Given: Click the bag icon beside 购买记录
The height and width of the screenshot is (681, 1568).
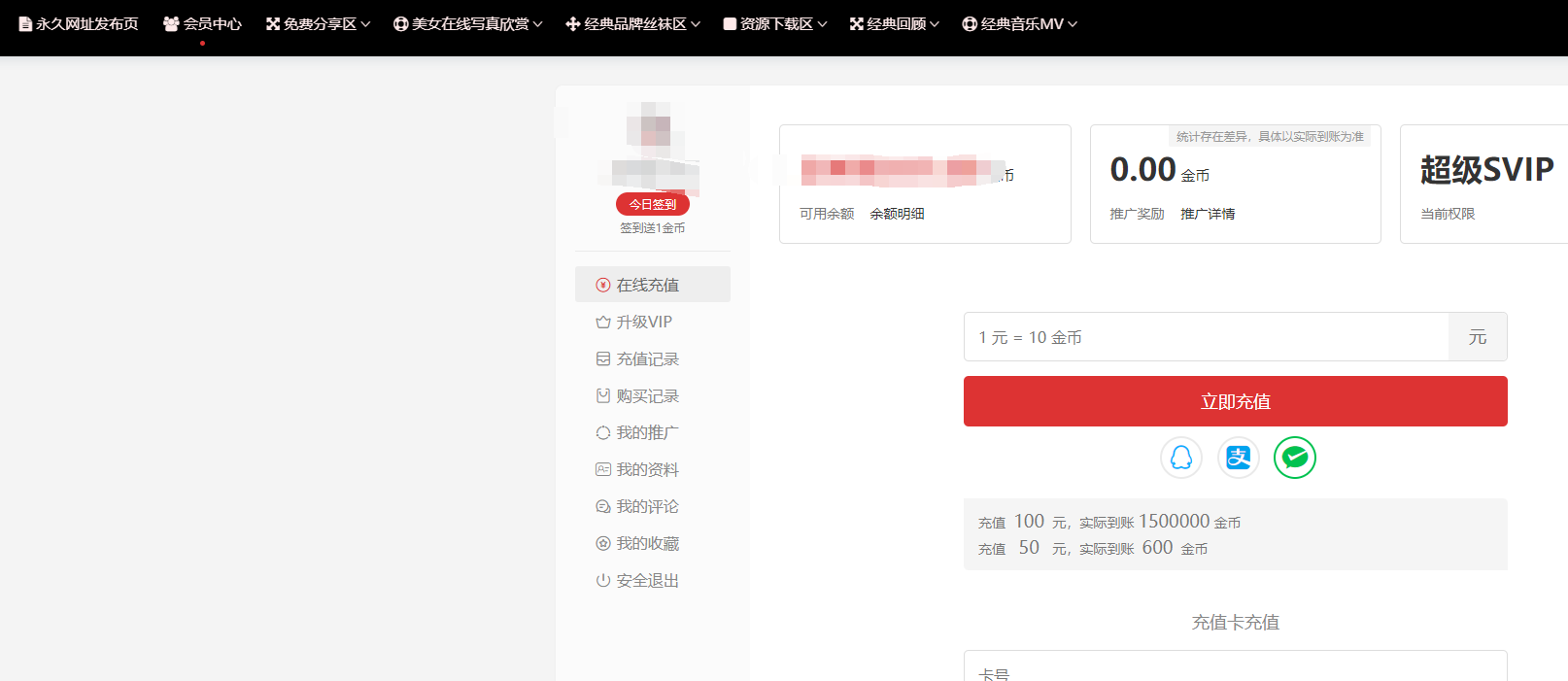Looking at the screenshot, I should [x=603, y=395].
